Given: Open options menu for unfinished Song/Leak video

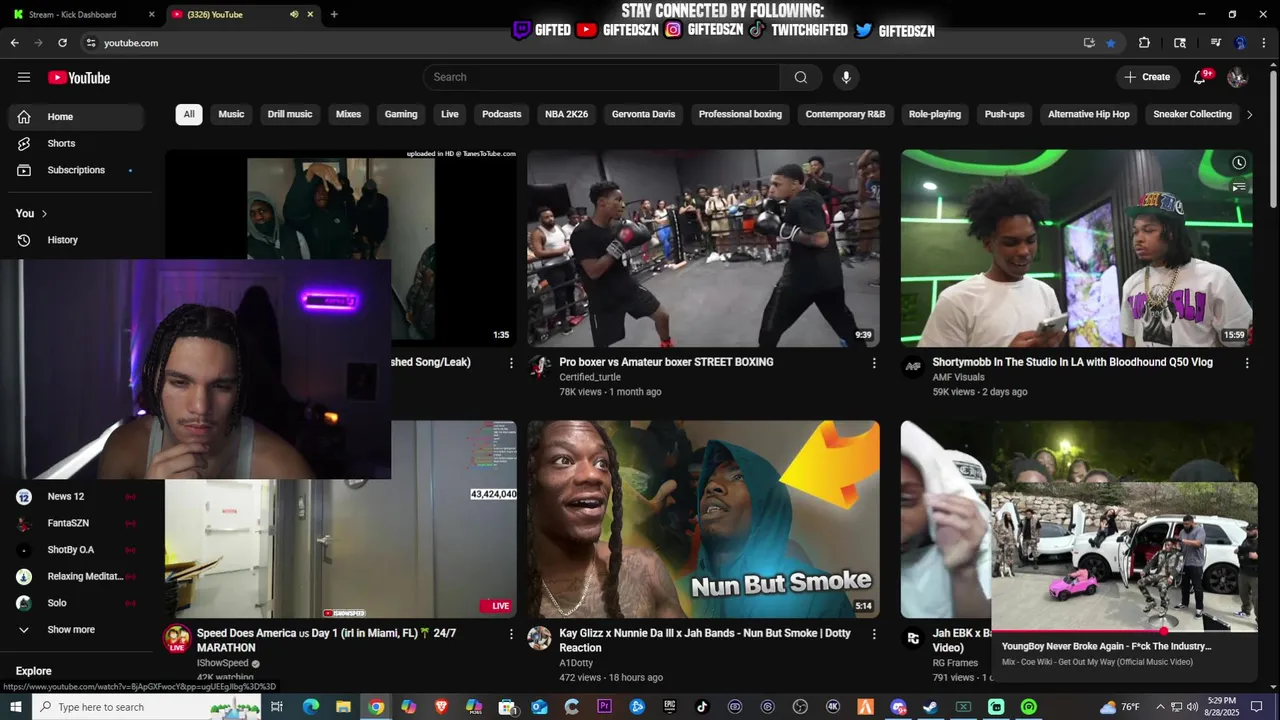Looking at the screenshot, I should pyautogui.click(x=511, y=363).
